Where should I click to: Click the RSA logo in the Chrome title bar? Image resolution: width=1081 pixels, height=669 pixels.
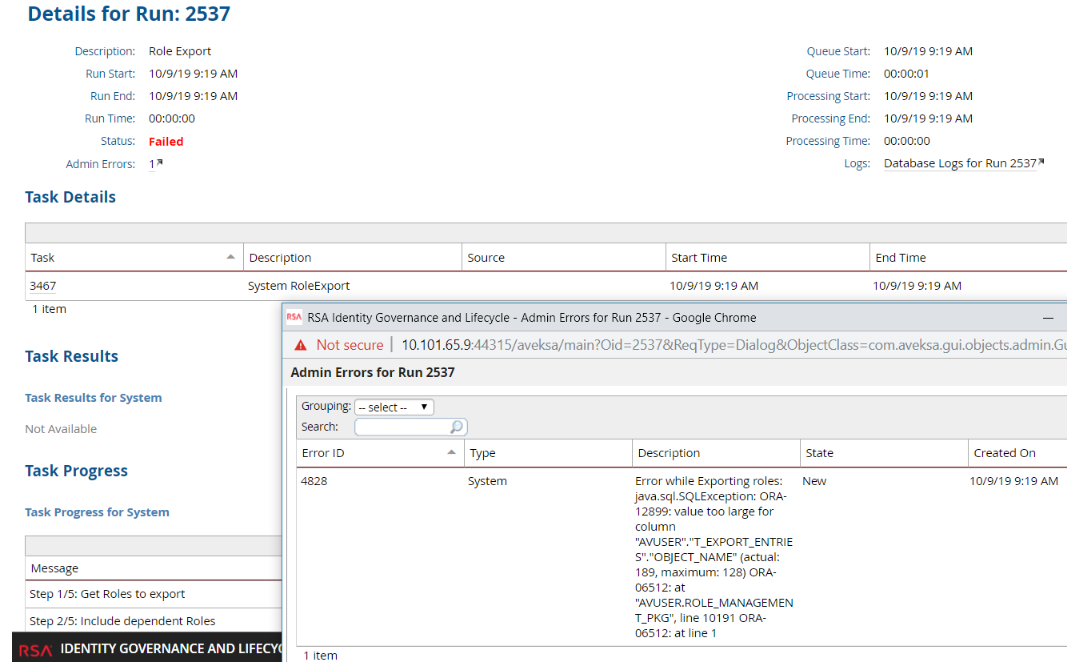tap(293, 317)
